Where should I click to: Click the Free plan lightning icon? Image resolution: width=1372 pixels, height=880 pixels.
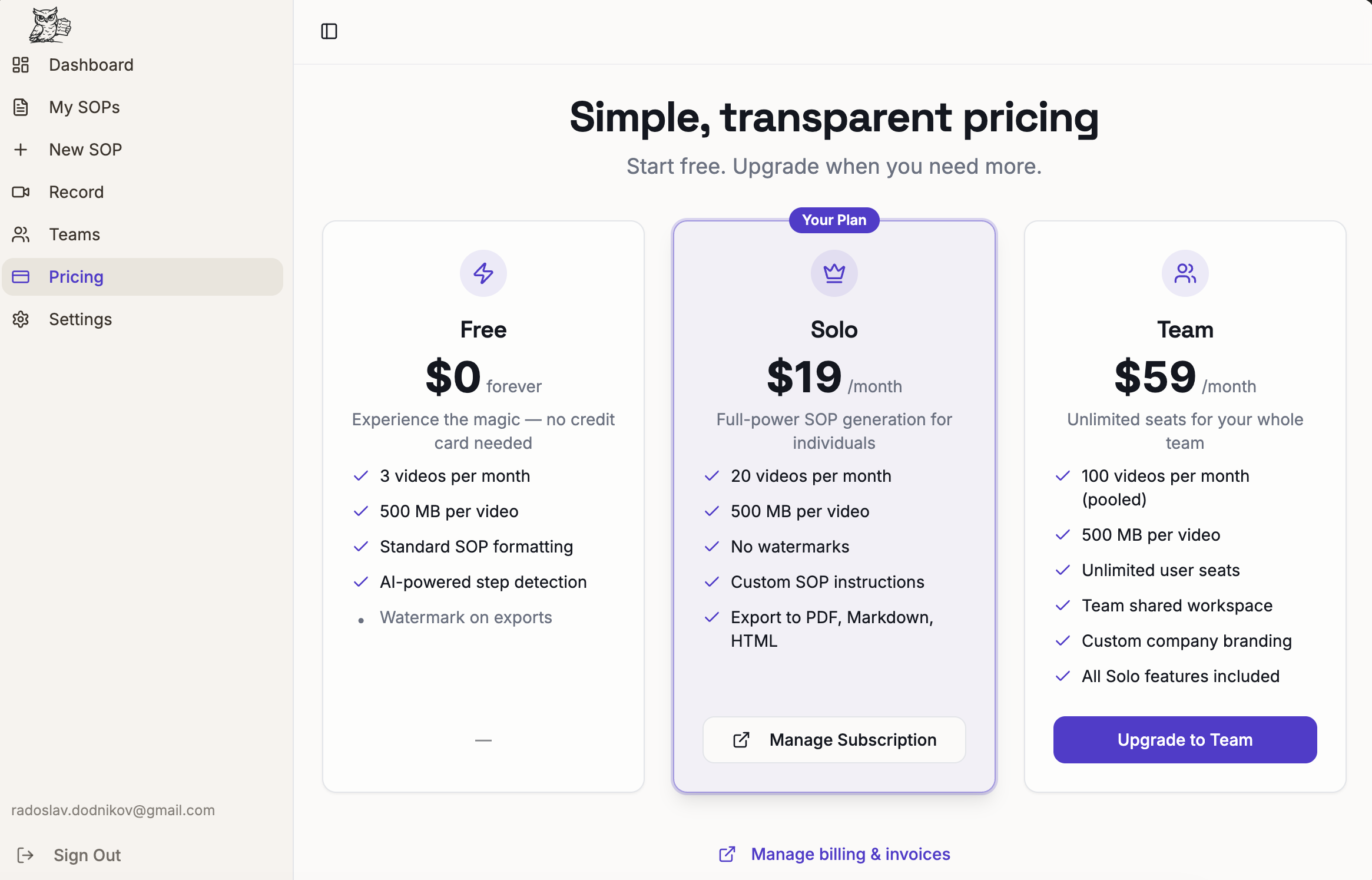coord(483,273)
